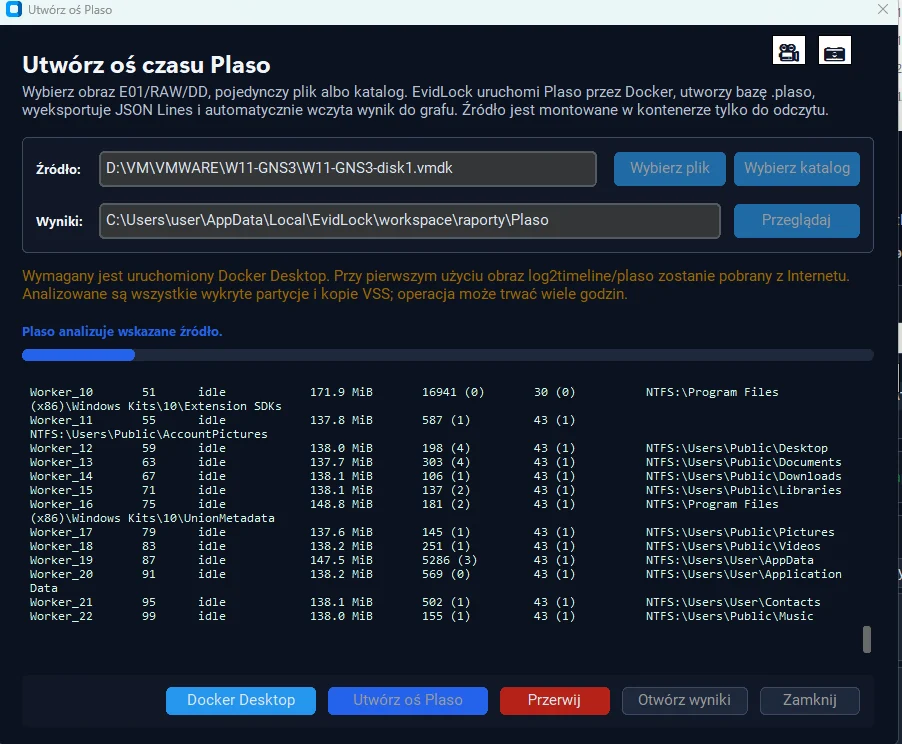Click the status text 'Plaso analizuje wskazane źródło.'
Image resolution: width=902 pixels, height=744 pixels.
(122, 331)
